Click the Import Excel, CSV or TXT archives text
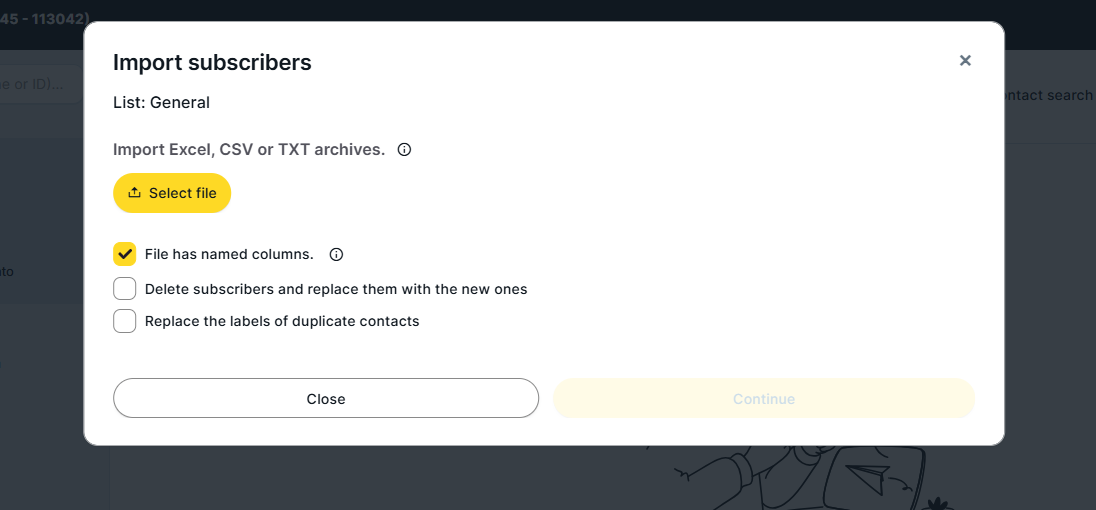Image resolution: width=1096 pixels, height=510 pixels. click(249, 150)
